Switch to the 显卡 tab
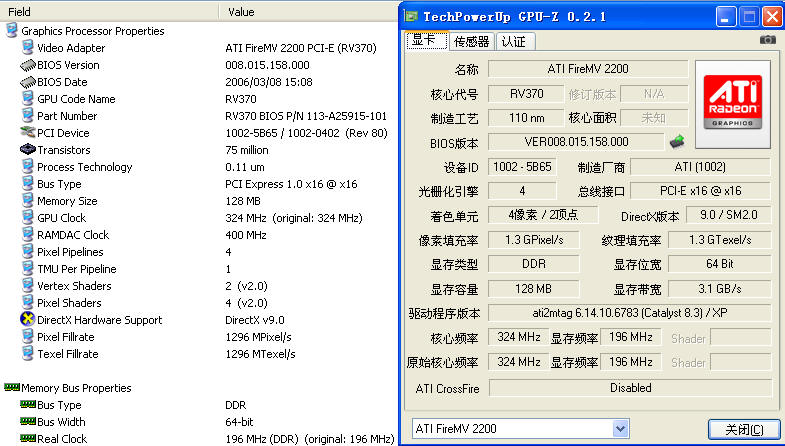Screen dimensions: 785x446 point(427,40)
